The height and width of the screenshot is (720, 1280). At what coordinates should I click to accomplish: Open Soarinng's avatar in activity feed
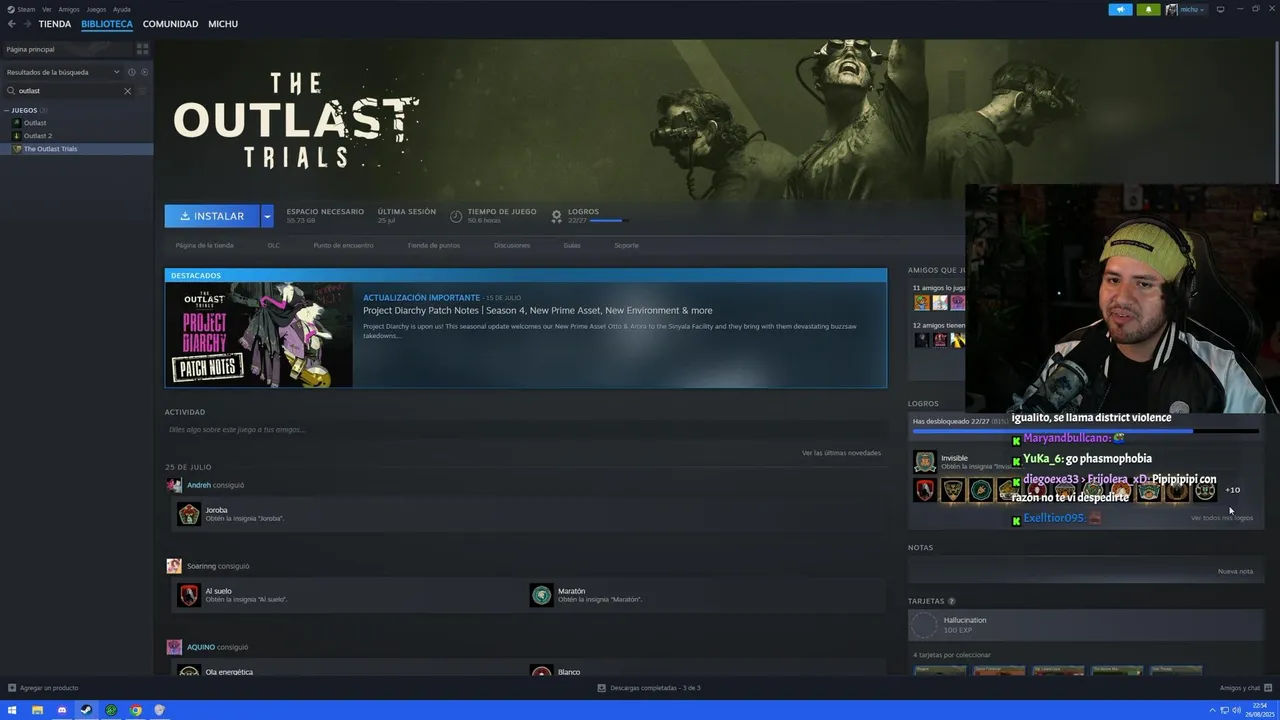[174, 566]
